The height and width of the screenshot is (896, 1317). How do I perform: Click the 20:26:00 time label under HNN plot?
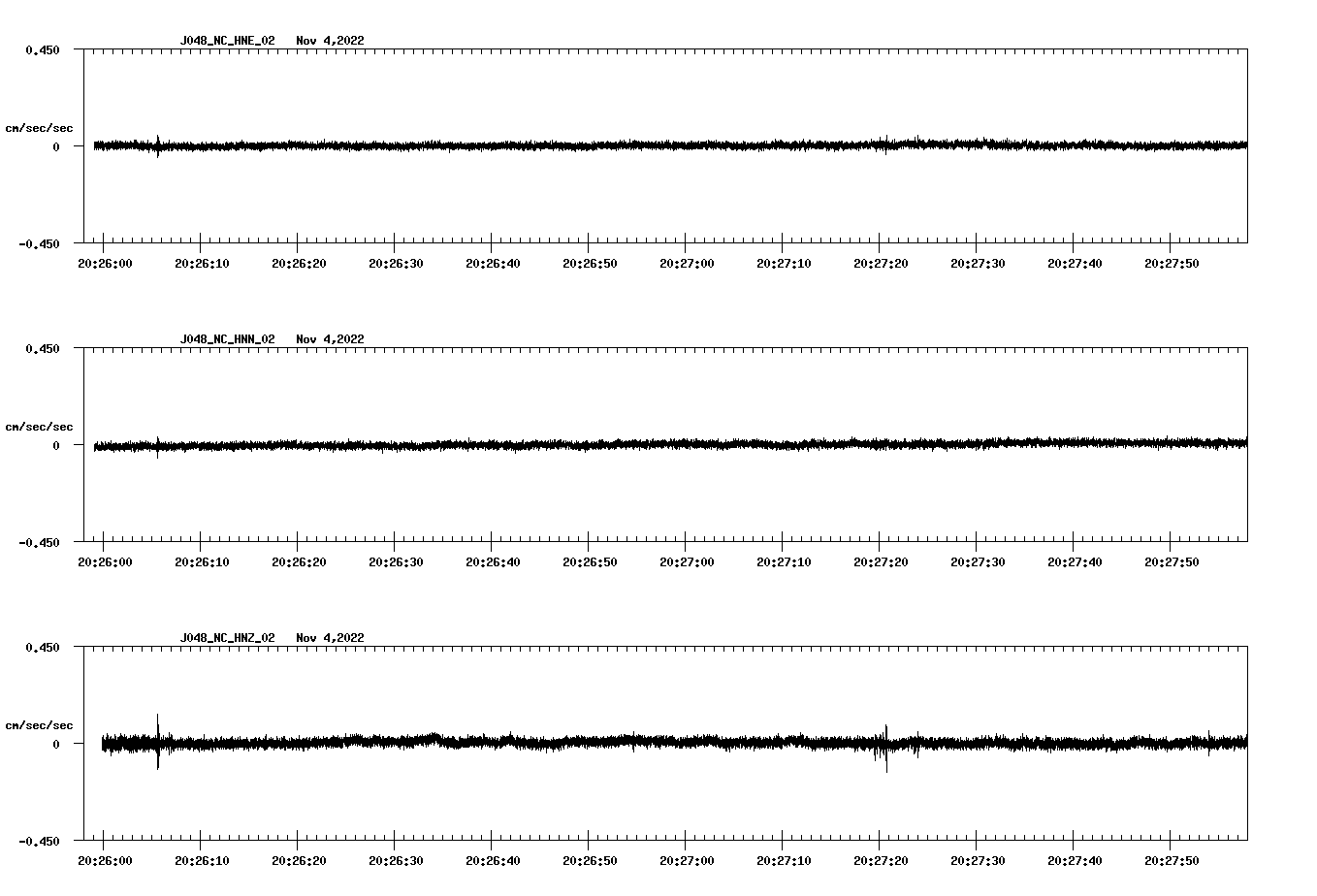105,562
